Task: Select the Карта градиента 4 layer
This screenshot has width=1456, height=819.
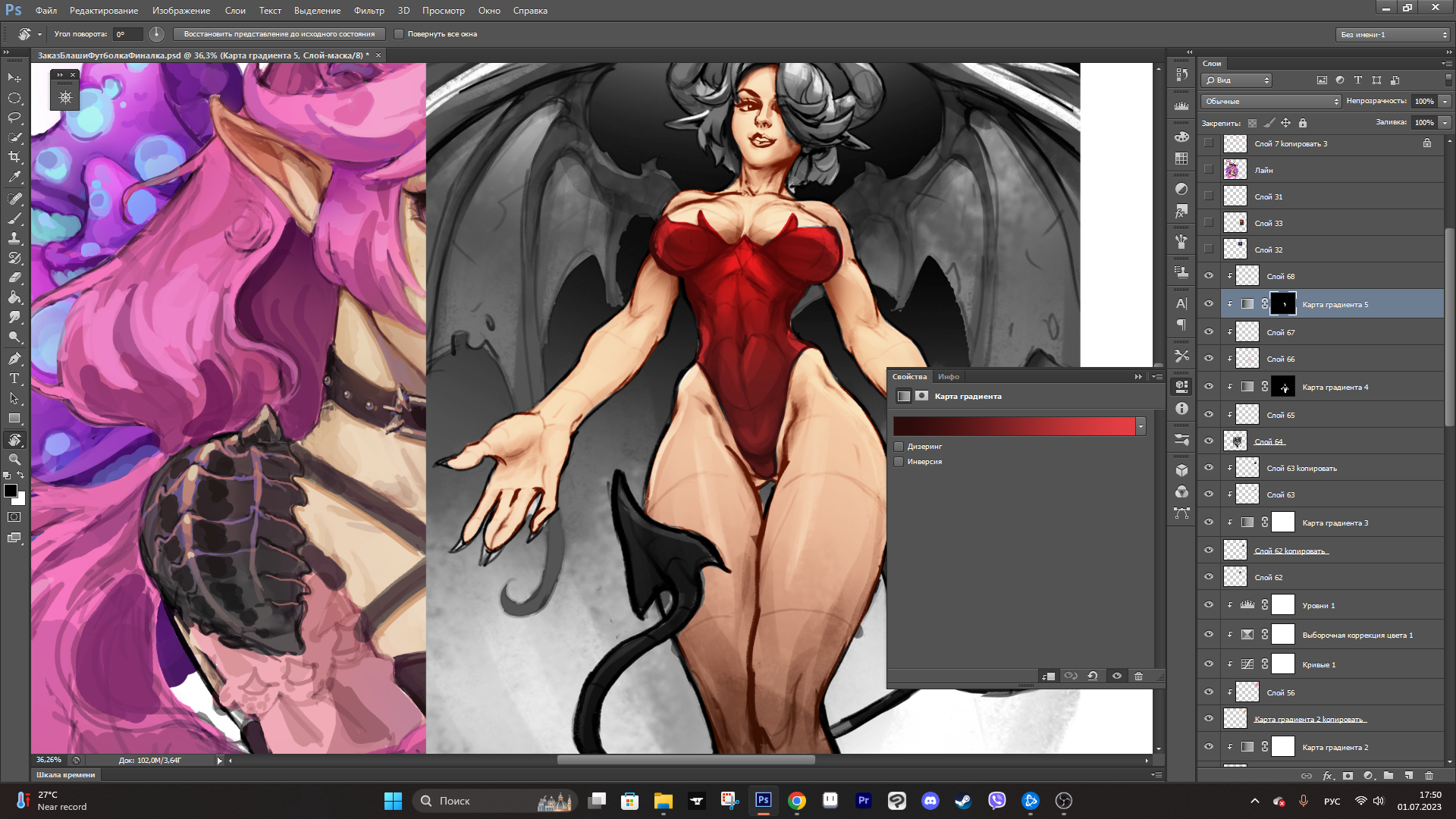Action: [1335, 388]
